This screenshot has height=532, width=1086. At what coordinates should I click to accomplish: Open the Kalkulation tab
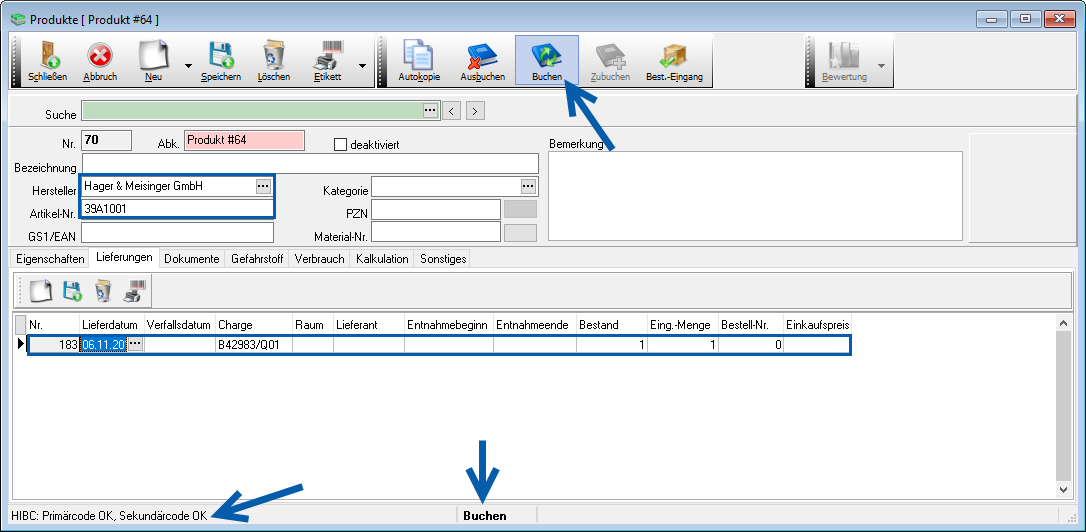[x=382, y=258]
